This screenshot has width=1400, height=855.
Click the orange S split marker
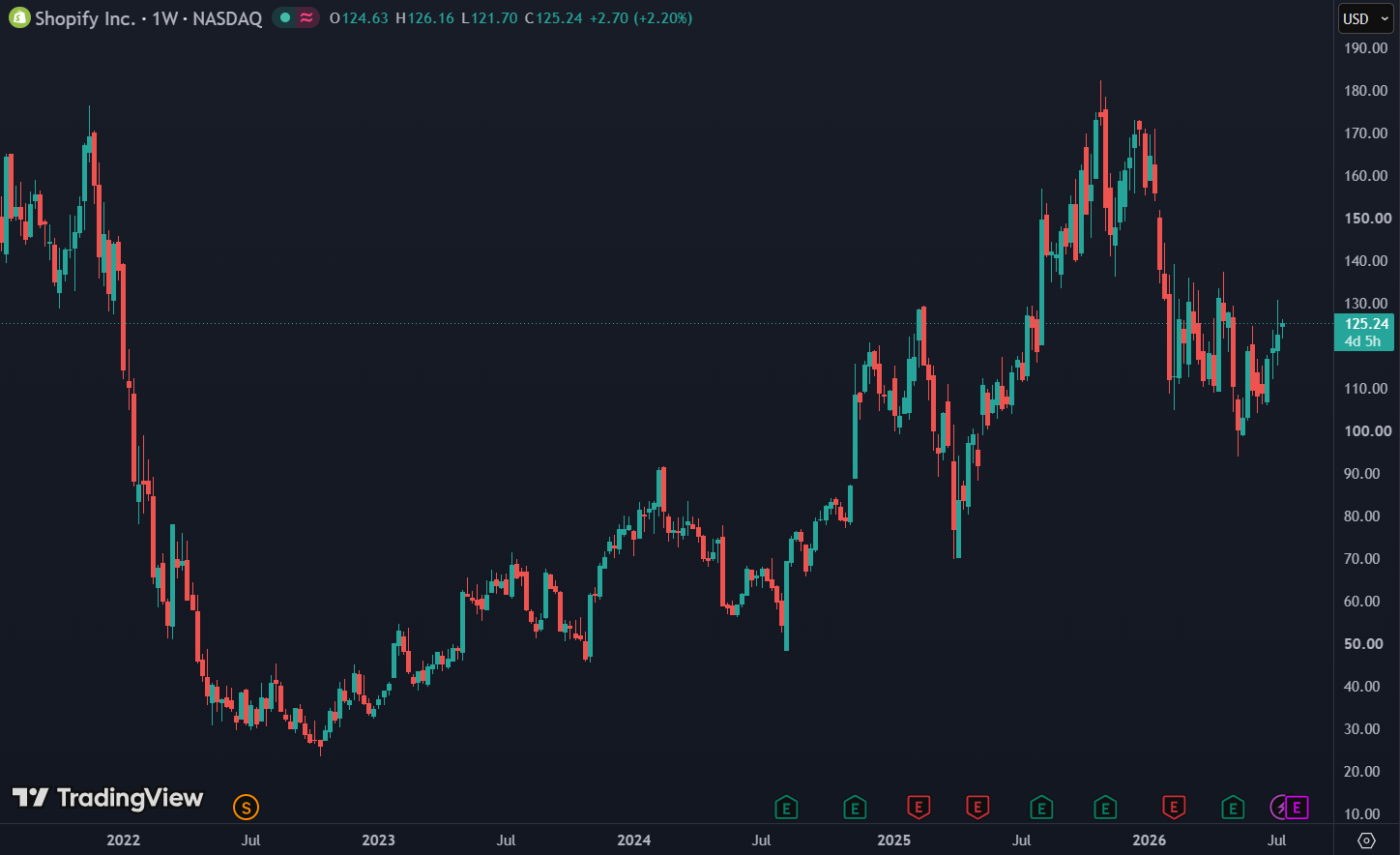pos(247,807)
